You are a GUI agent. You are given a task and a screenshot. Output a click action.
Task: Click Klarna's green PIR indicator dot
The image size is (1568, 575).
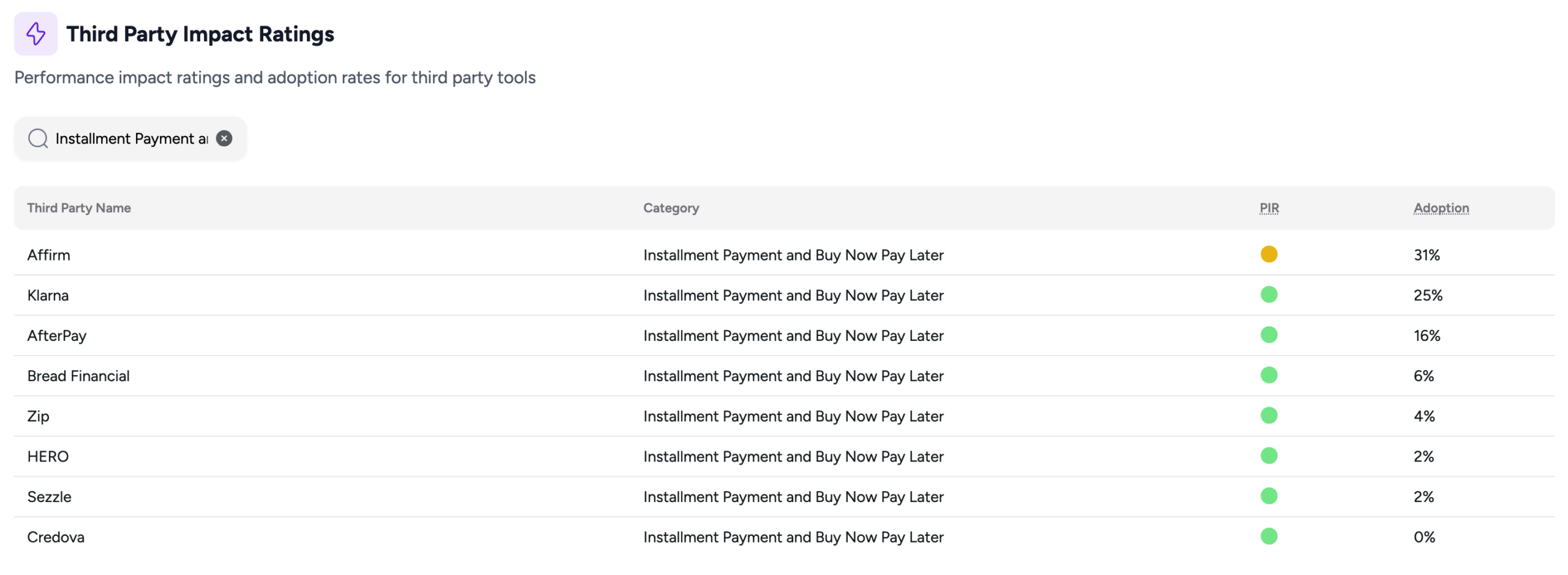pyautogui.click(x=1268, y=295)
